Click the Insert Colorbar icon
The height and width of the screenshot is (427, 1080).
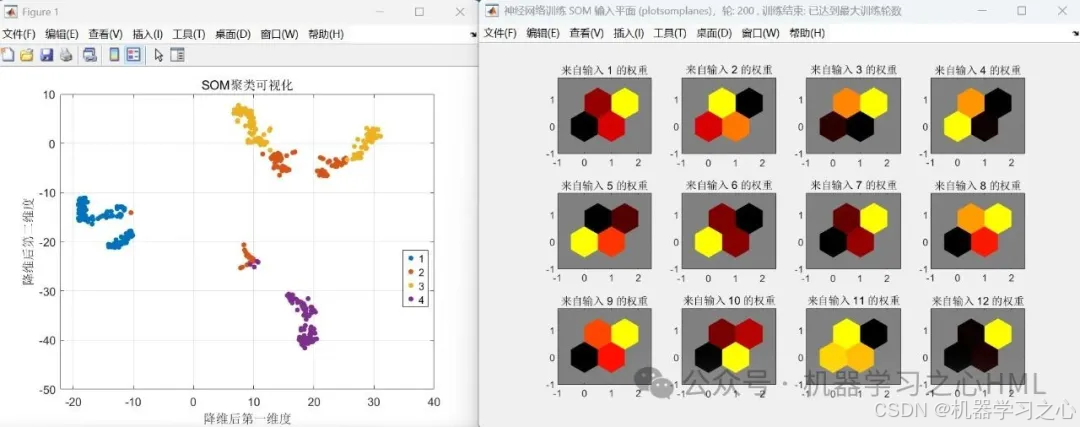pos(114,55)
